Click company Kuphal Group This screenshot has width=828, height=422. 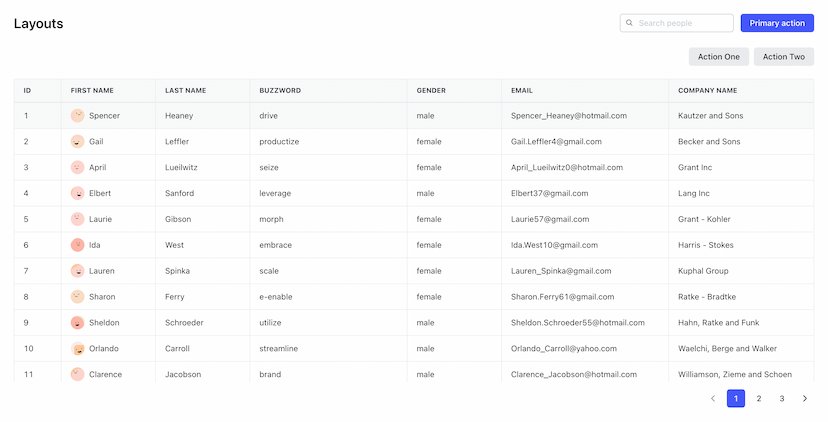pos(703,271)
